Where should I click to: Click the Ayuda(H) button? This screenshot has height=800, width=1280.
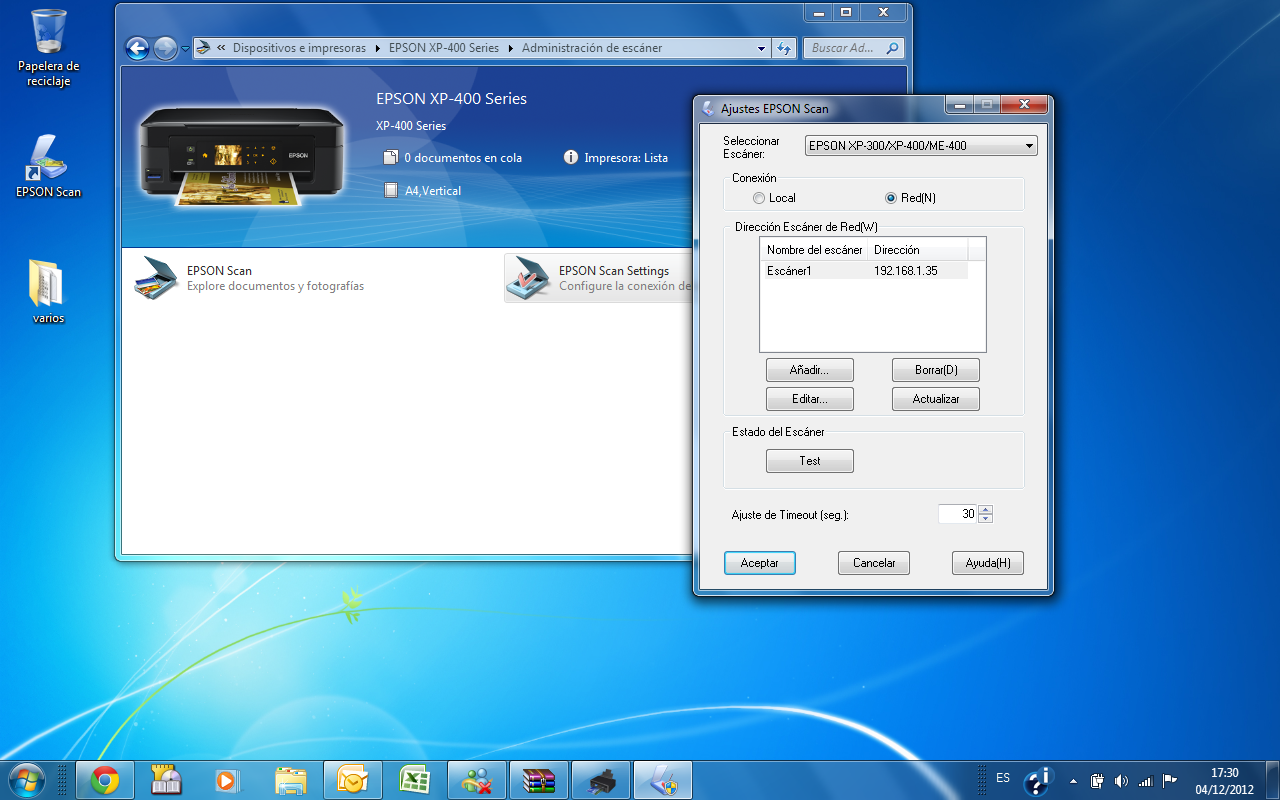click(x=988, y=563)
